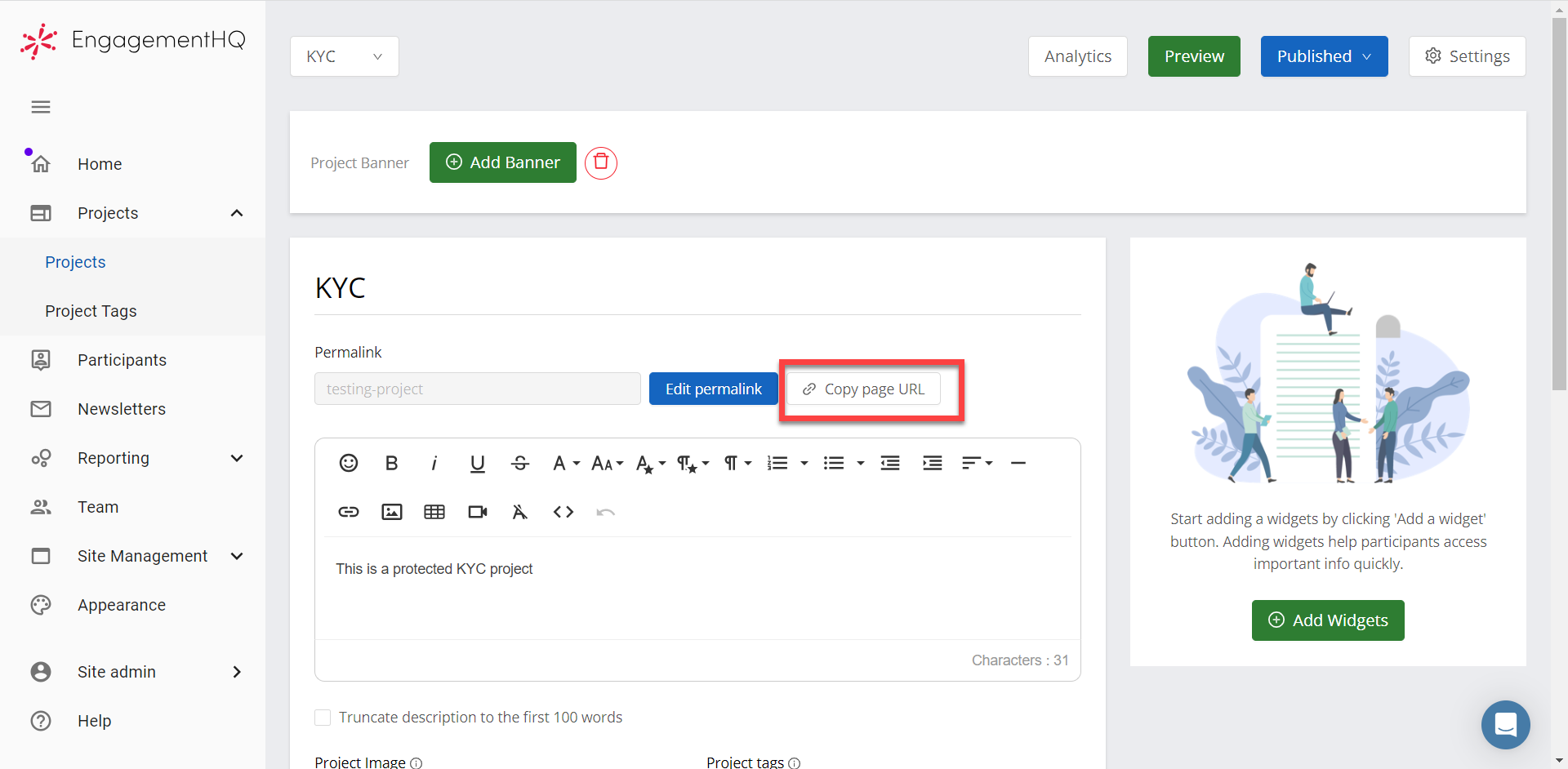
Task: Insert an image in the editor
Action: point(392,512)
